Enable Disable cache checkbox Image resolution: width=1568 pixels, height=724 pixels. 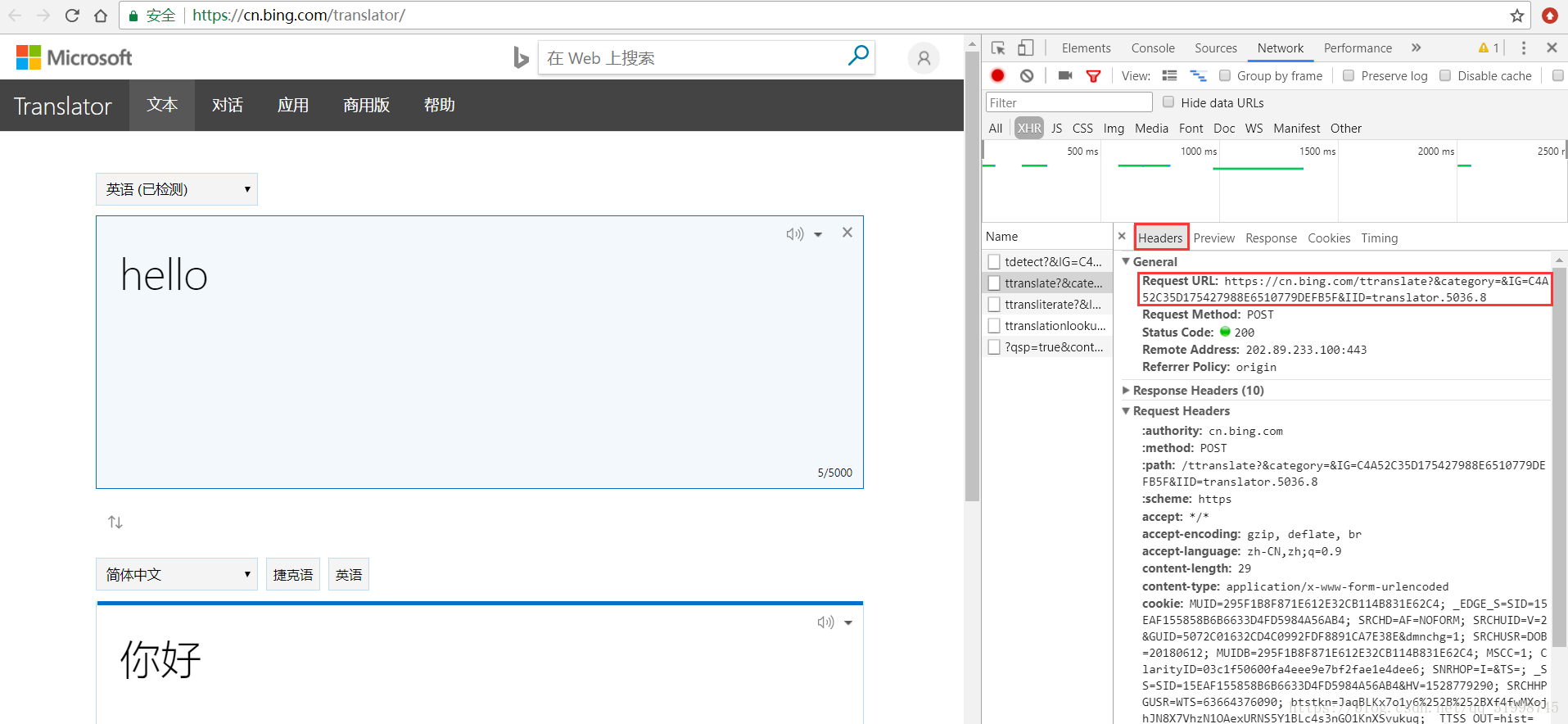click(1445, 75)
